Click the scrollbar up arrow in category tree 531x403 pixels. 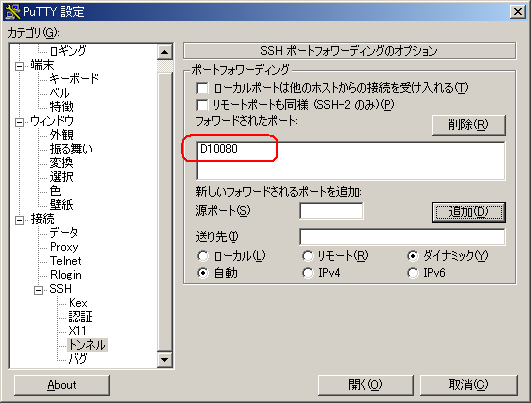pos(165,52)
